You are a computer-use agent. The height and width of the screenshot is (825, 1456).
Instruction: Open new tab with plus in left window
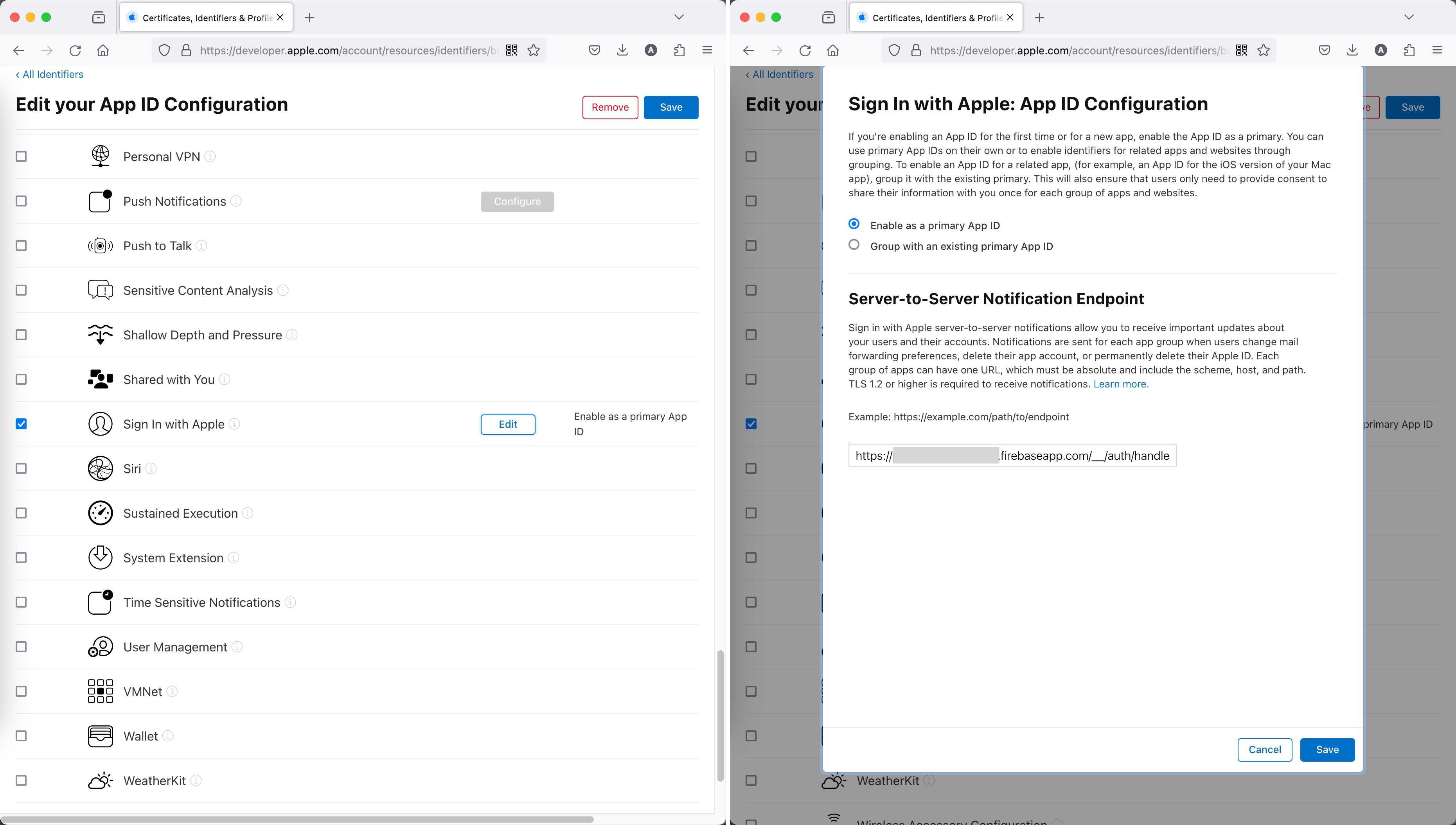point(309,18)
